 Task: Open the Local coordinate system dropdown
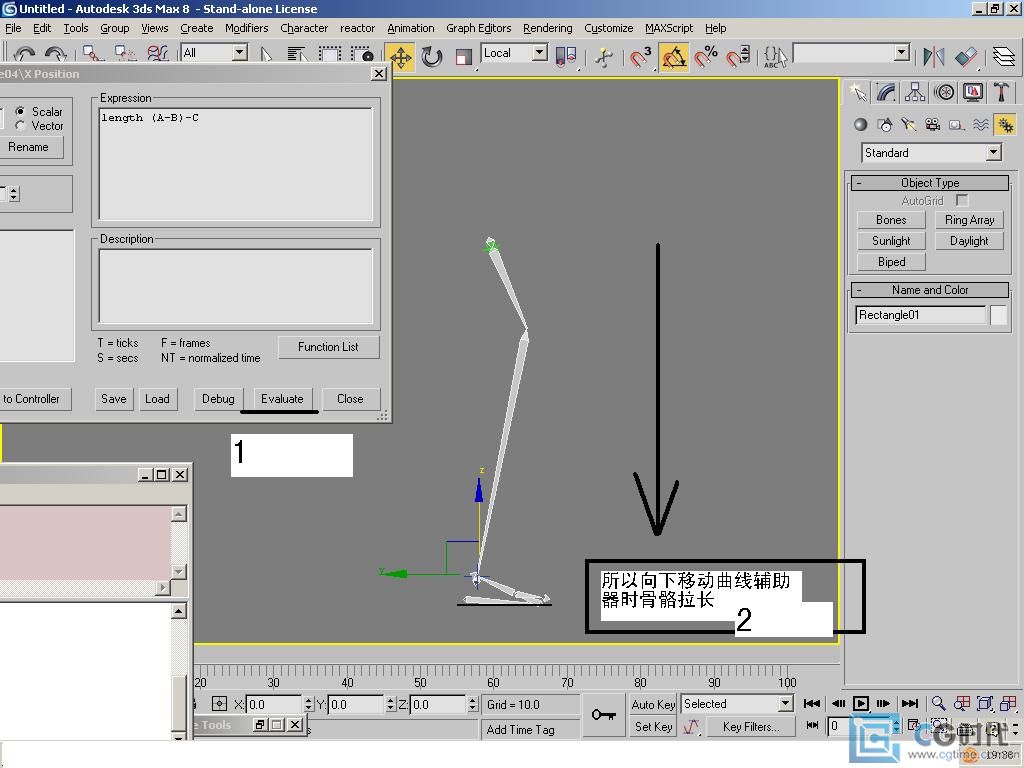(x=539, y=53)
